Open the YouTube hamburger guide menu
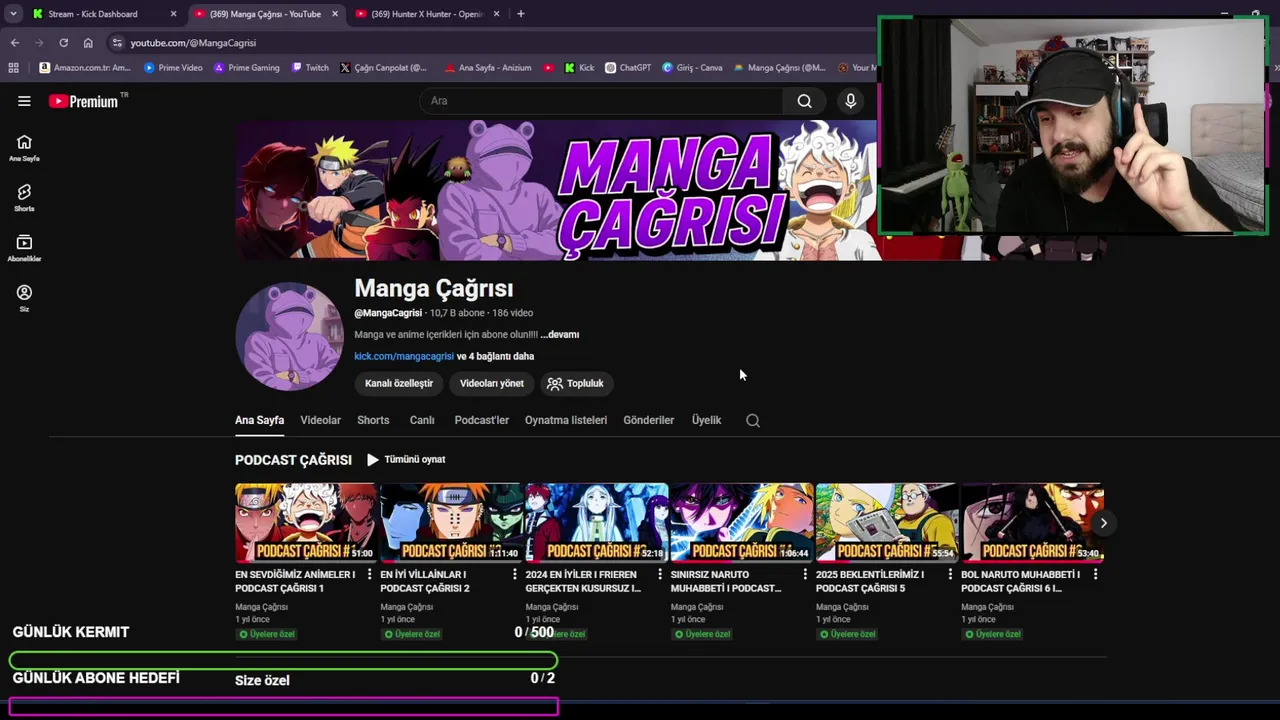The image size is (1280, 720). click(x=24, y=101)
